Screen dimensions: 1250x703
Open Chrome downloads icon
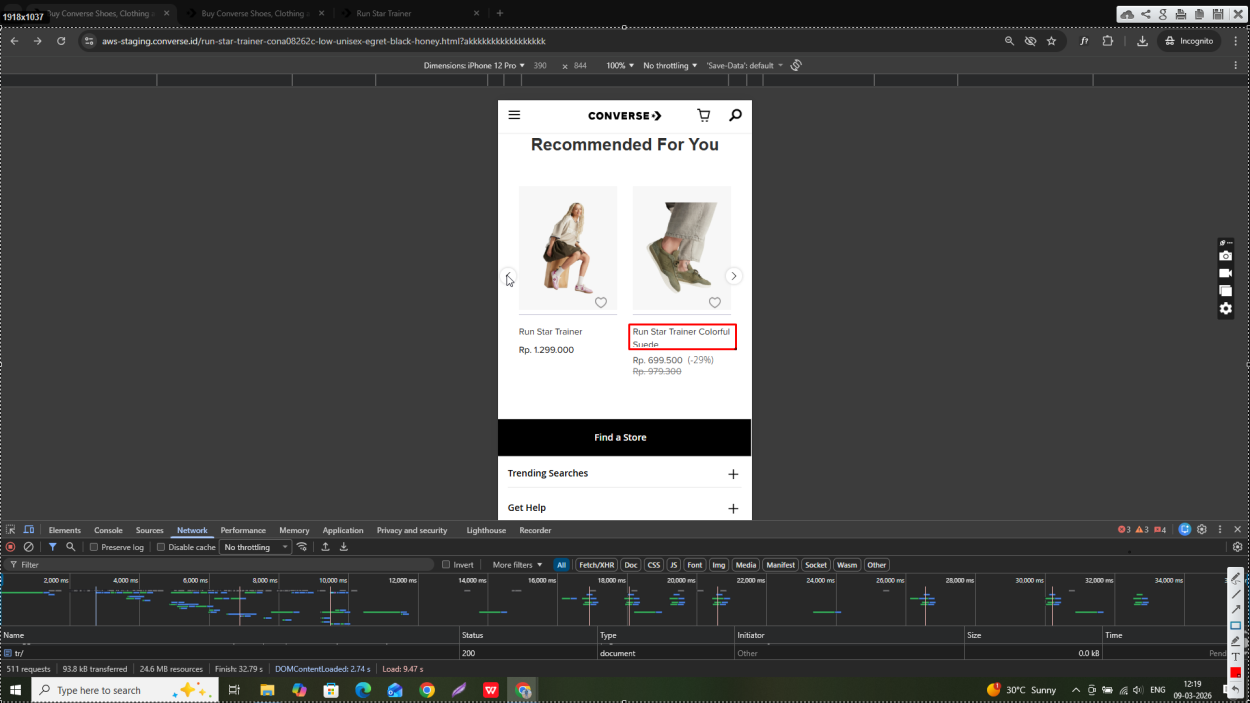[1142, 41]
